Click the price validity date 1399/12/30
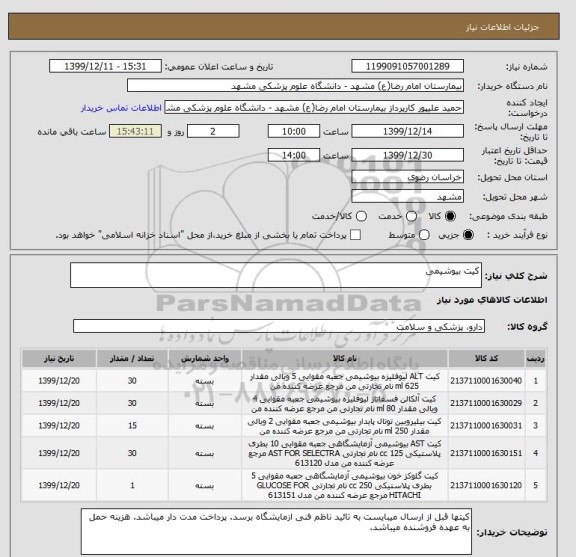 (407, 155)
